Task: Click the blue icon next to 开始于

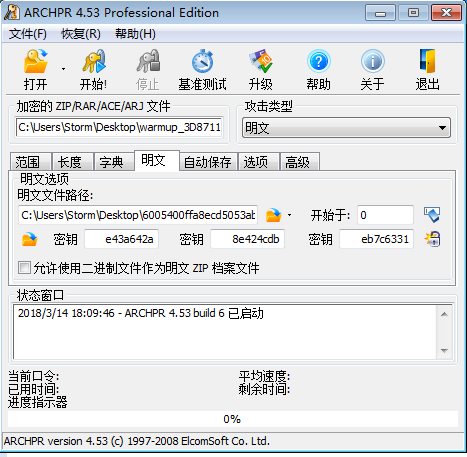Action: point(432,215)
